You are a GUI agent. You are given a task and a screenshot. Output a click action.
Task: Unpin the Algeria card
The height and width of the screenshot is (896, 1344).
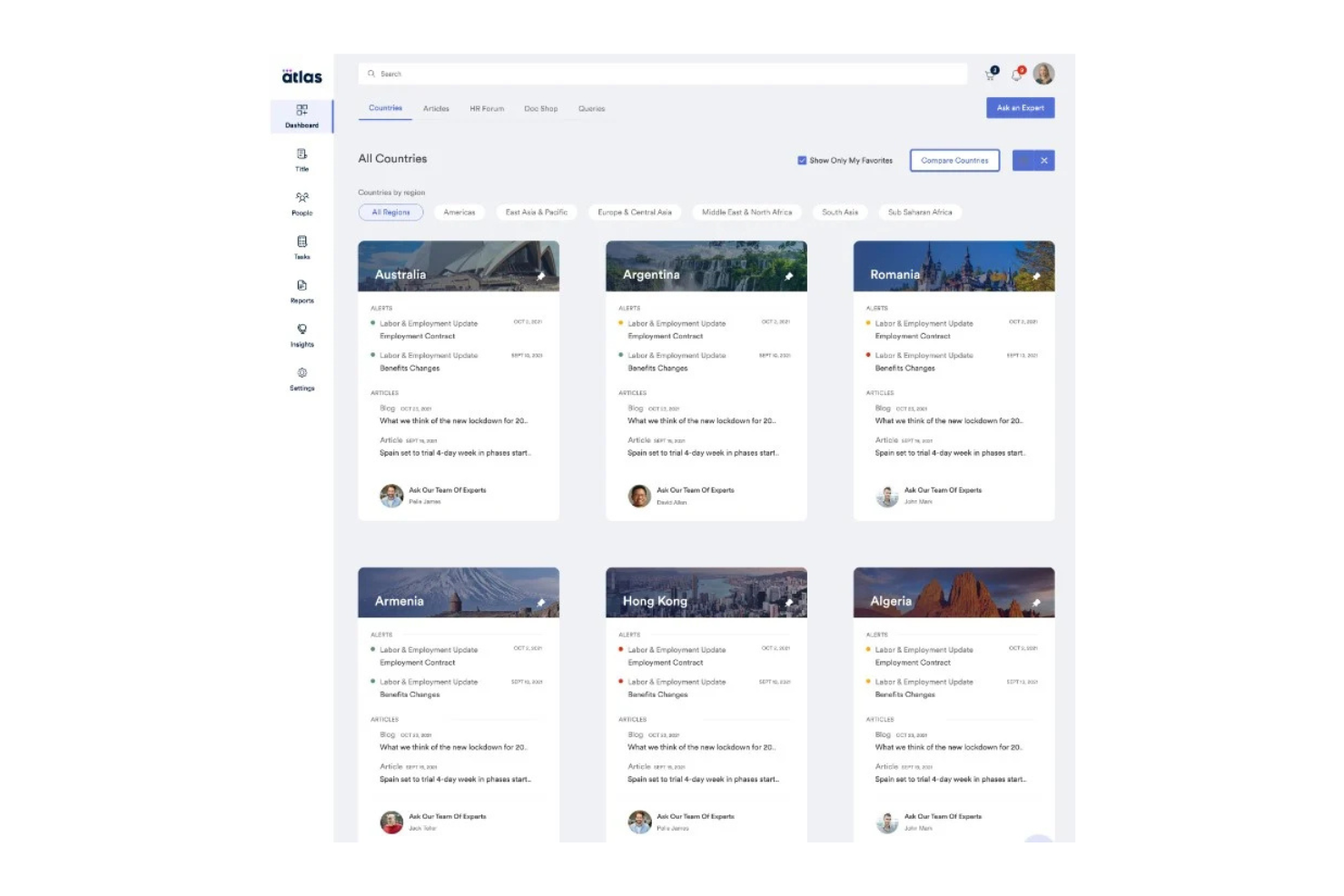point(1036,602)
